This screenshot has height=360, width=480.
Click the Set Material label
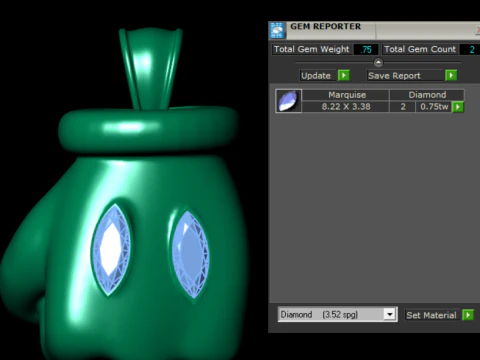pos(431,315)
